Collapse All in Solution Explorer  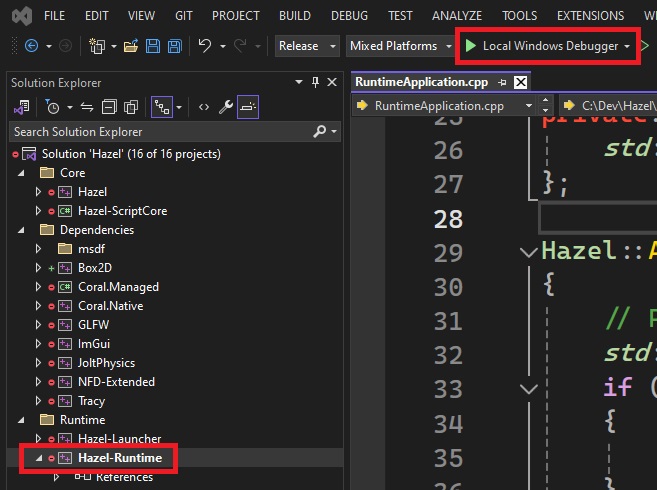tap(109, 107)
